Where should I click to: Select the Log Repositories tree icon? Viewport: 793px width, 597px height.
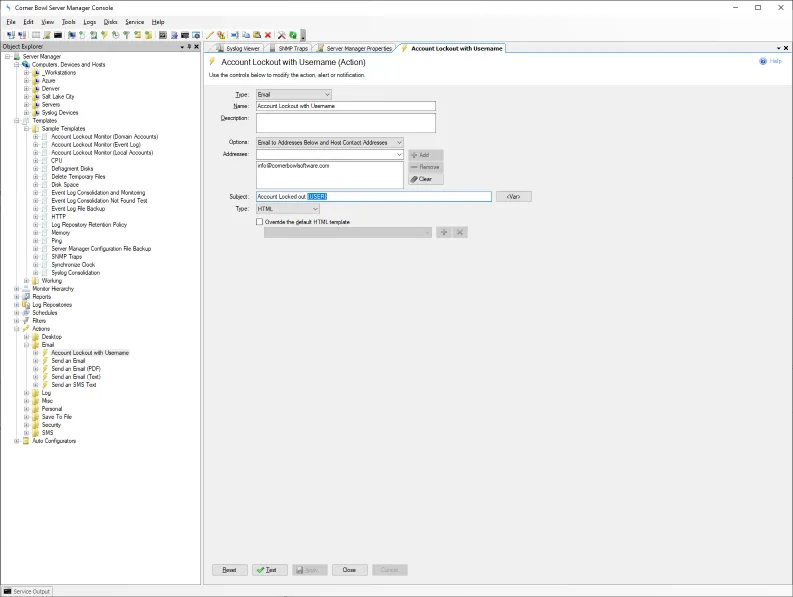(26, 305)
